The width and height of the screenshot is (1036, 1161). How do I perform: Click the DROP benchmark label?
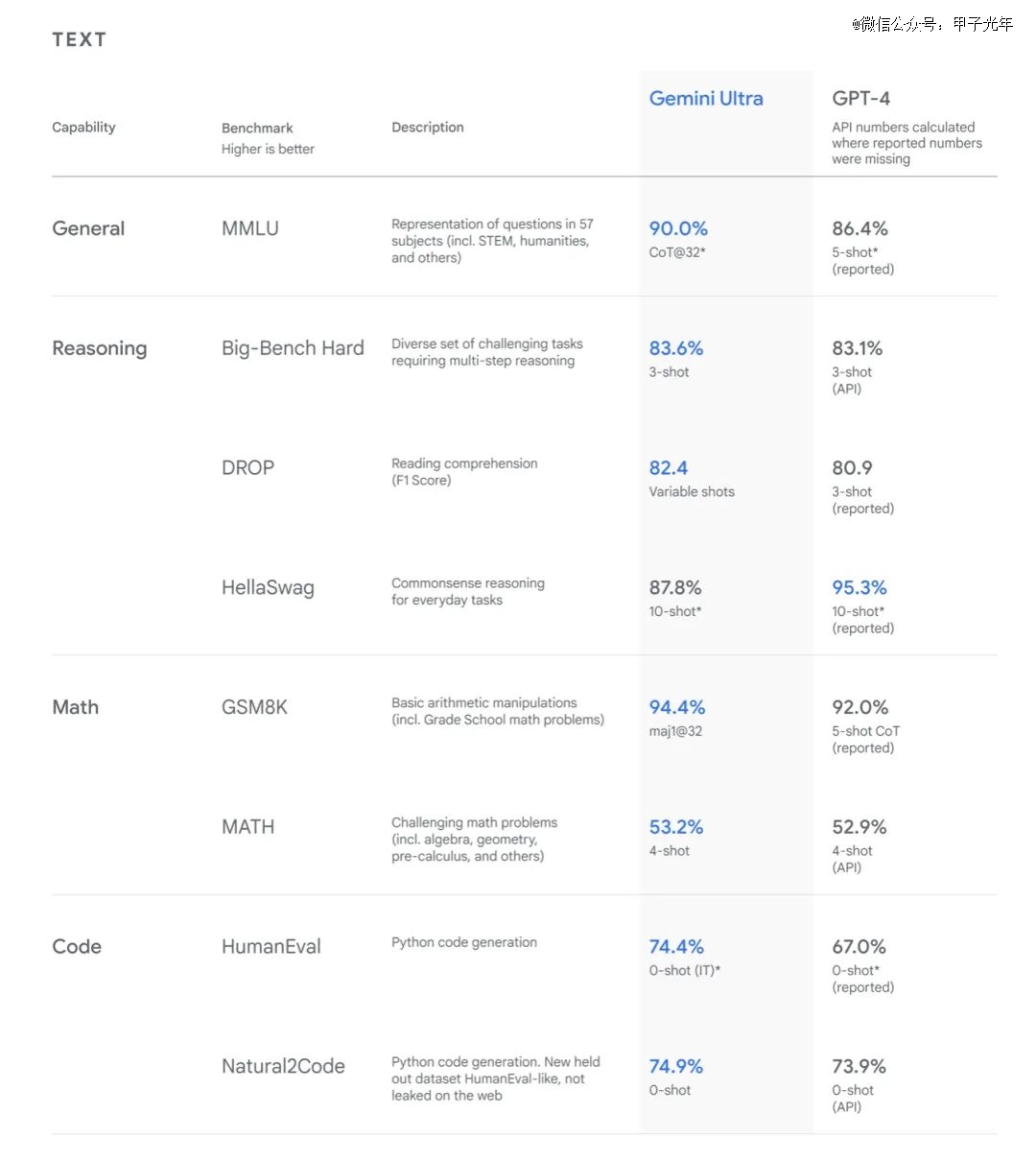coord(247,467)
